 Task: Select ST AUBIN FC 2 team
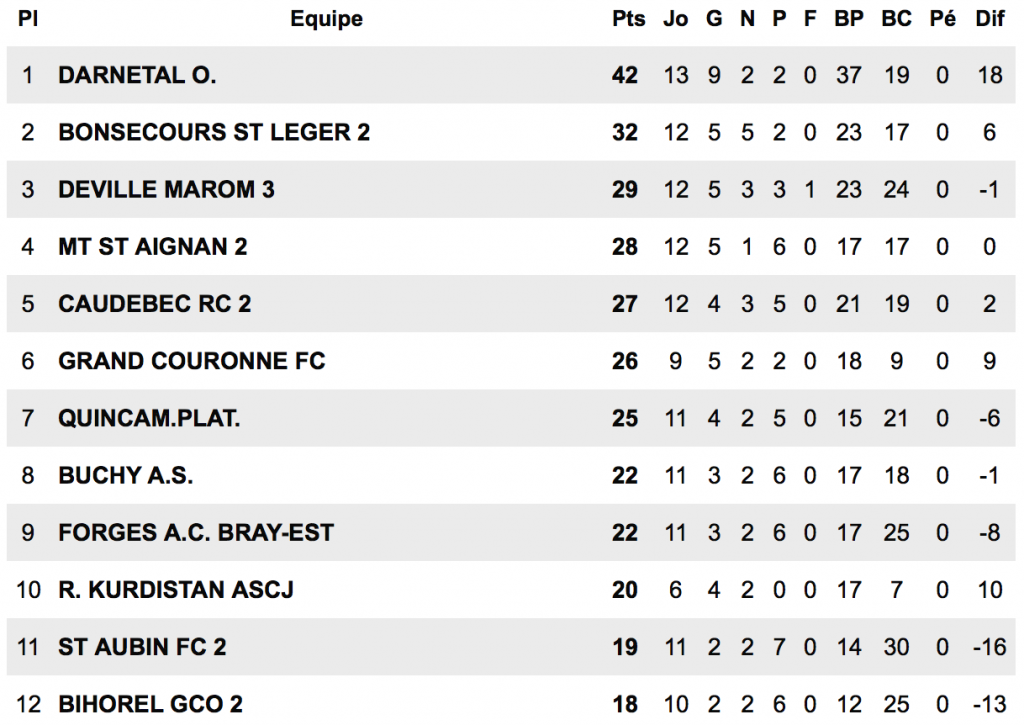(x=142, y=647)
